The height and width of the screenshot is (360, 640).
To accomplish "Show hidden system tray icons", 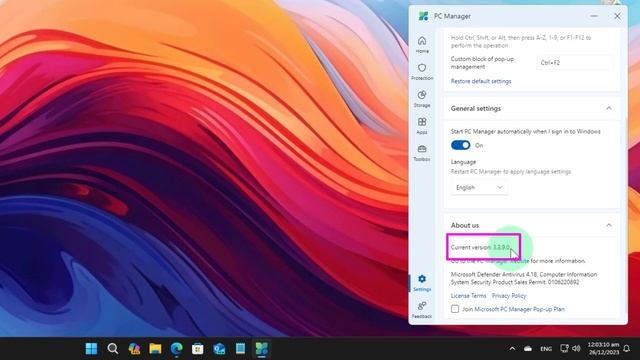I will (512, 349).
